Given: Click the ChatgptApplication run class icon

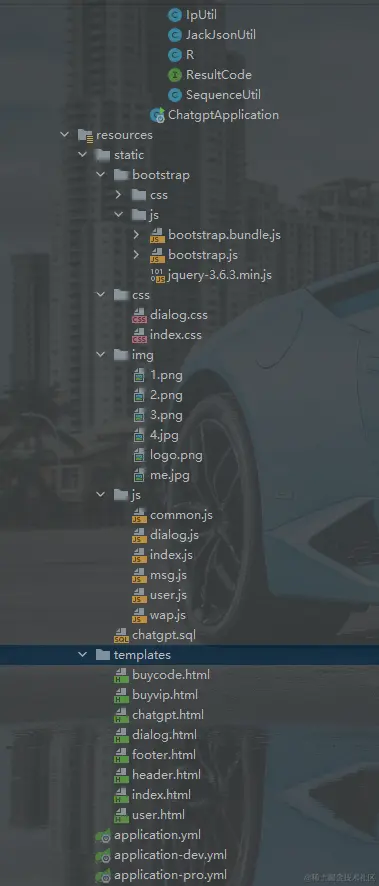Looking at the screenshot, I should 157,115.
